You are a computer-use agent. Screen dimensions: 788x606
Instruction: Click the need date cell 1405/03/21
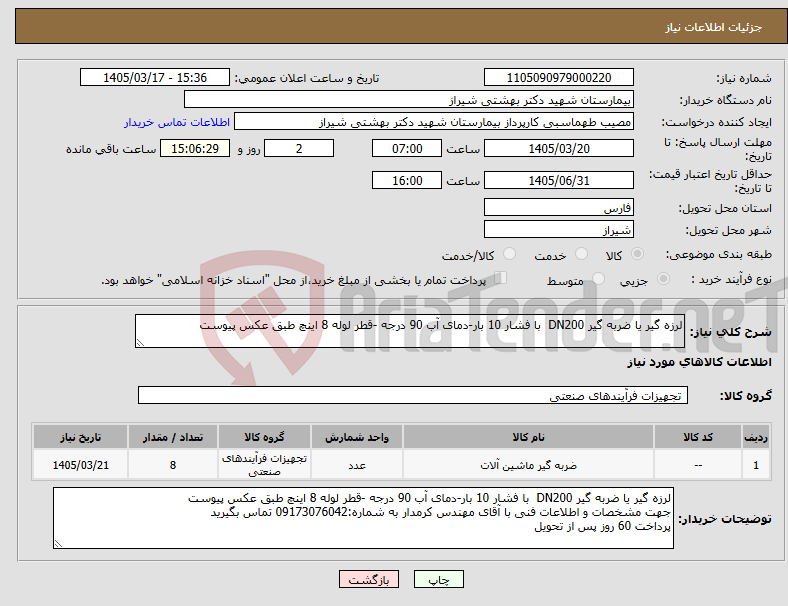(x=80, y=465)
